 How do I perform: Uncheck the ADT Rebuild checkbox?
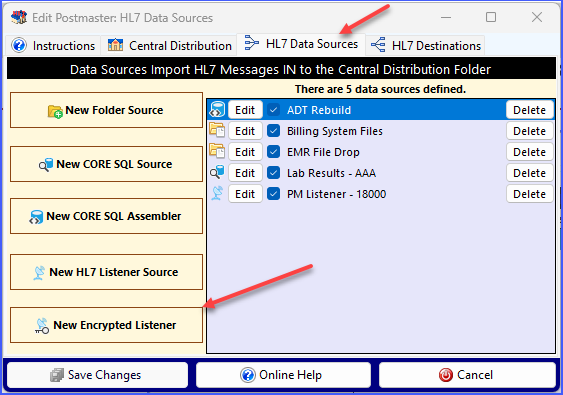click(274, 110)
